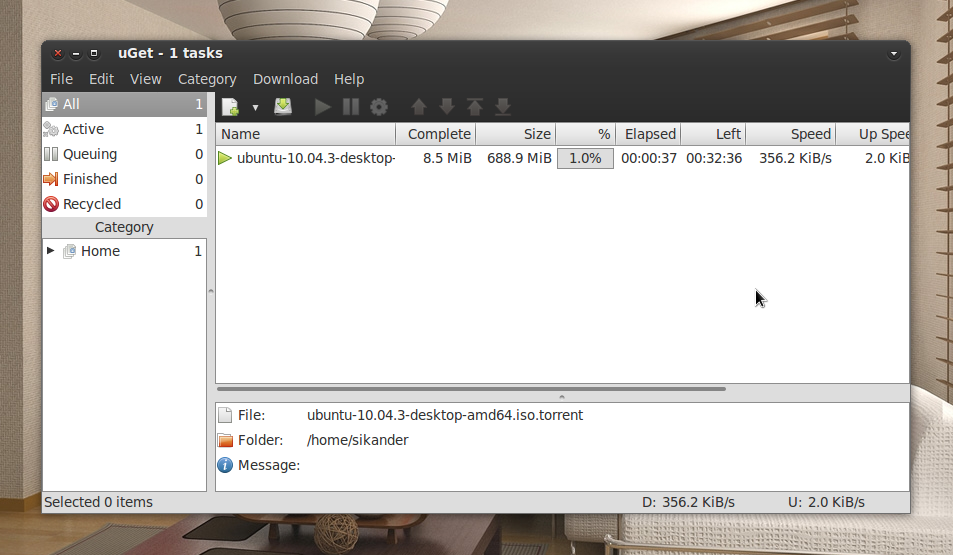Maximize the uGet window

pos(94,53)
